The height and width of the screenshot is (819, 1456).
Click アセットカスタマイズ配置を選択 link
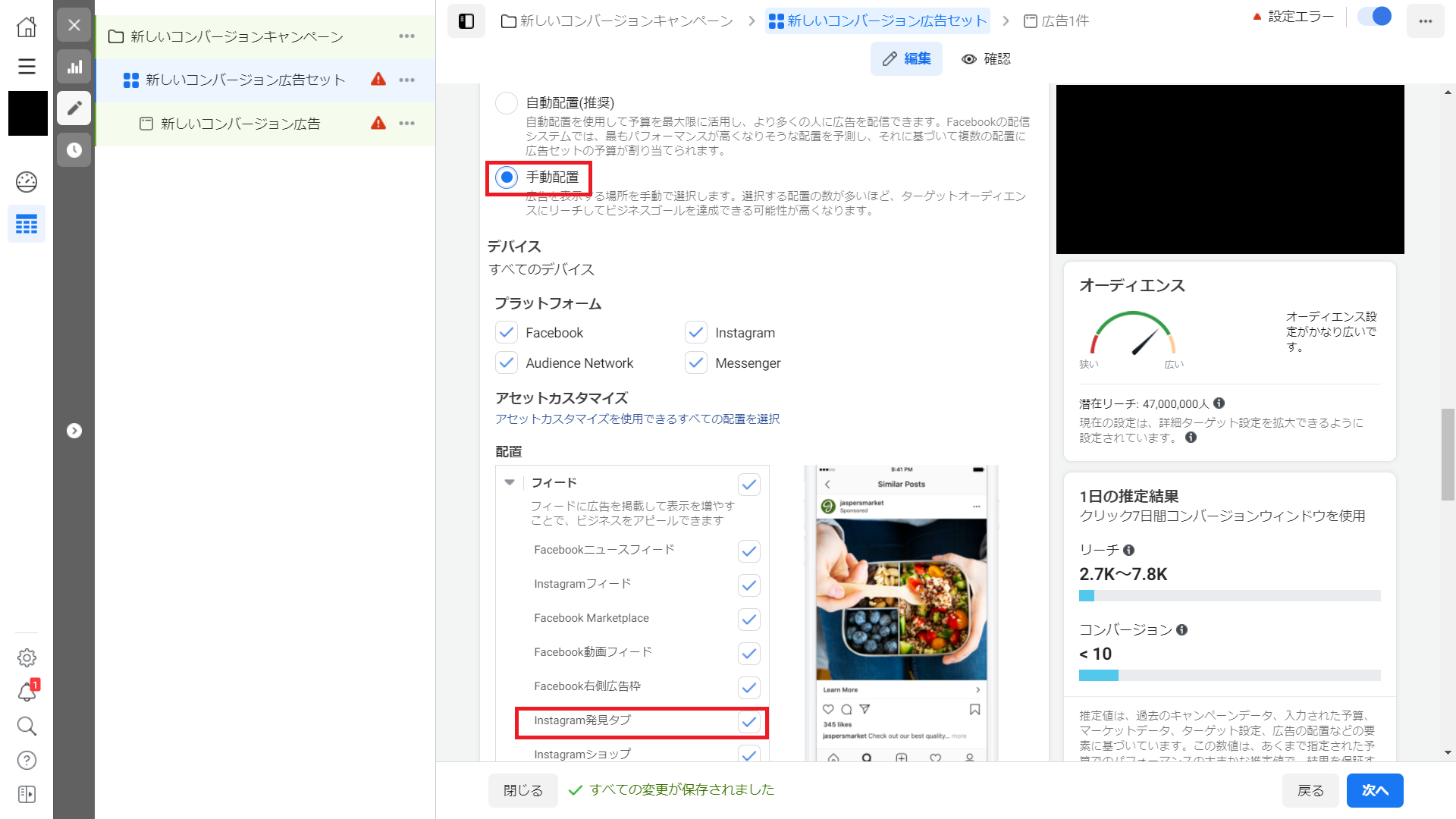637,419
